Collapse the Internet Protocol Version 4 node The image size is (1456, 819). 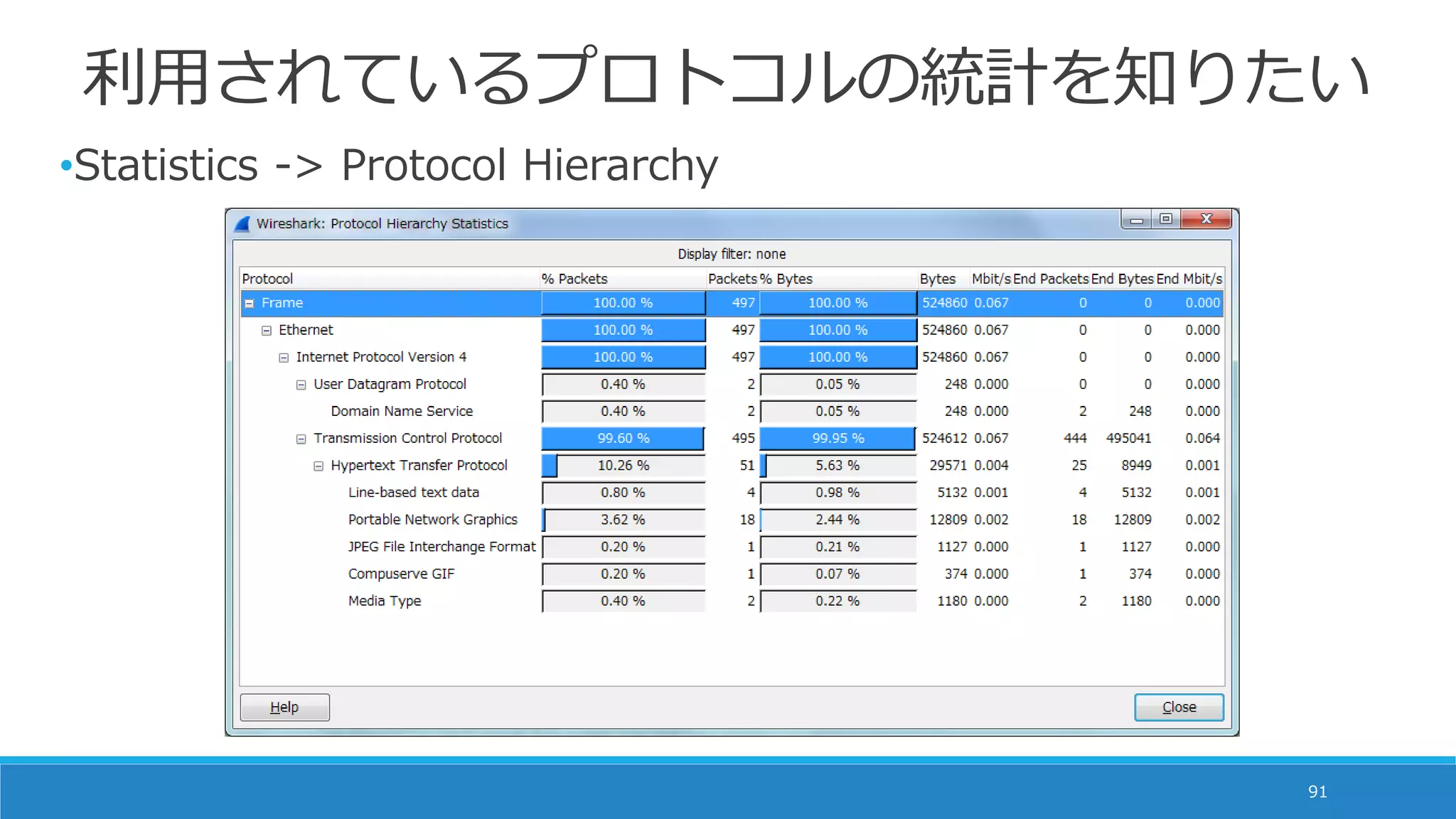[x=284, y=358]
